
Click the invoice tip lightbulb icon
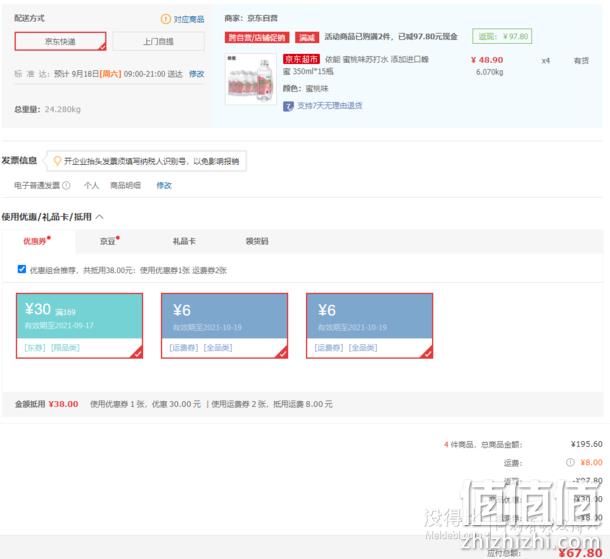tap(57, 161)
